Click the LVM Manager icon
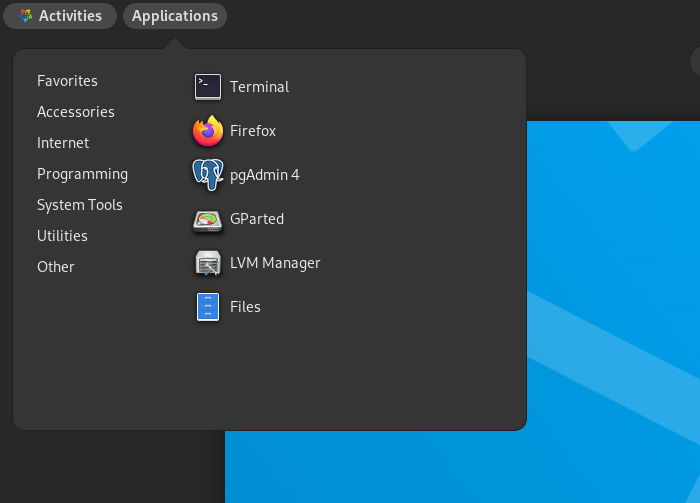Screen dimensions: 700x503 tap(207, 263)
